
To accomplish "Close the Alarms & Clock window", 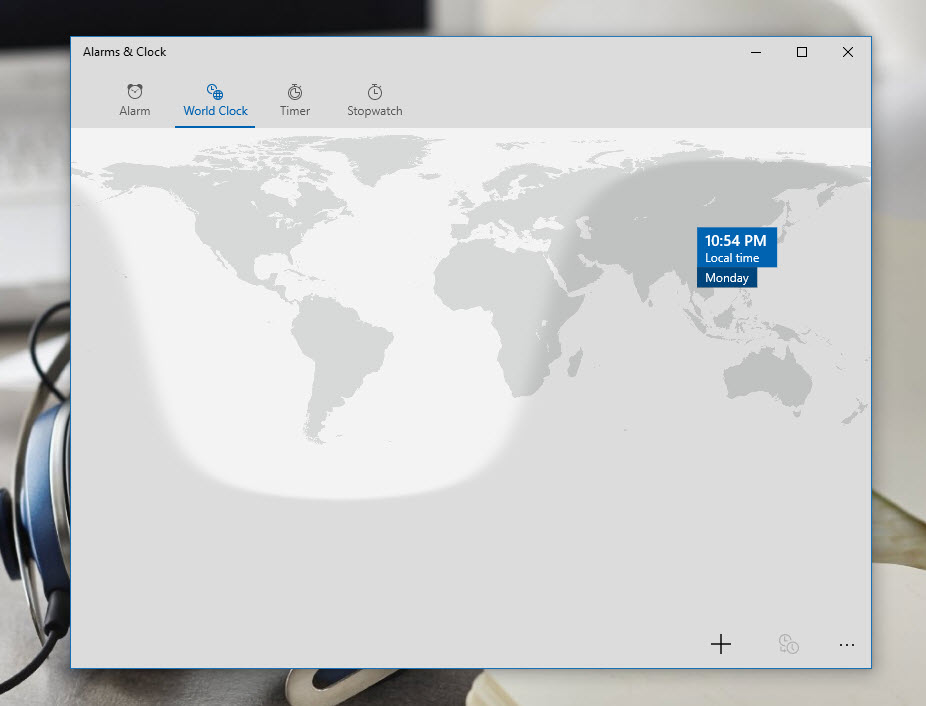I will coord(848,52).
